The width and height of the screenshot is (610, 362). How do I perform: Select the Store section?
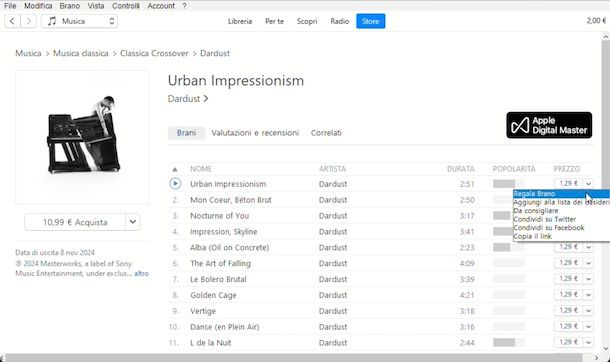pos(370,21)
